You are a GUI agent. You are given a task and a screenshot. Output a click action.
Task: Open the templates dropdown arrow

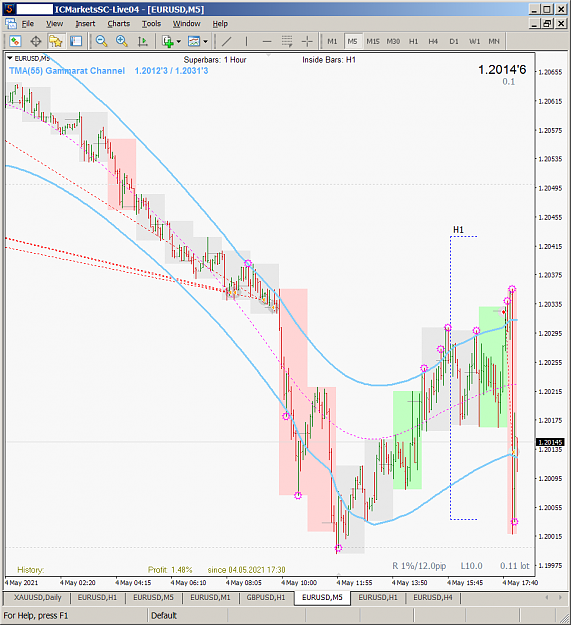(205, 41)
